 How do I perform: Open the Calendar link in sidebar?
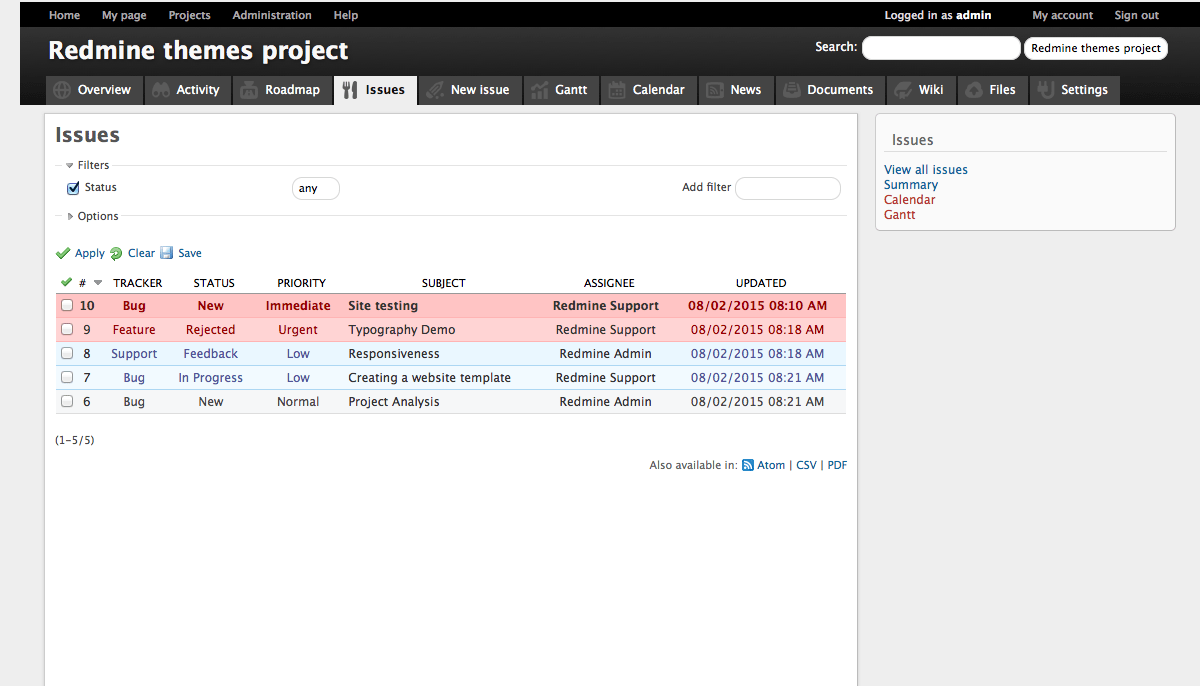[x=910, y=200]
